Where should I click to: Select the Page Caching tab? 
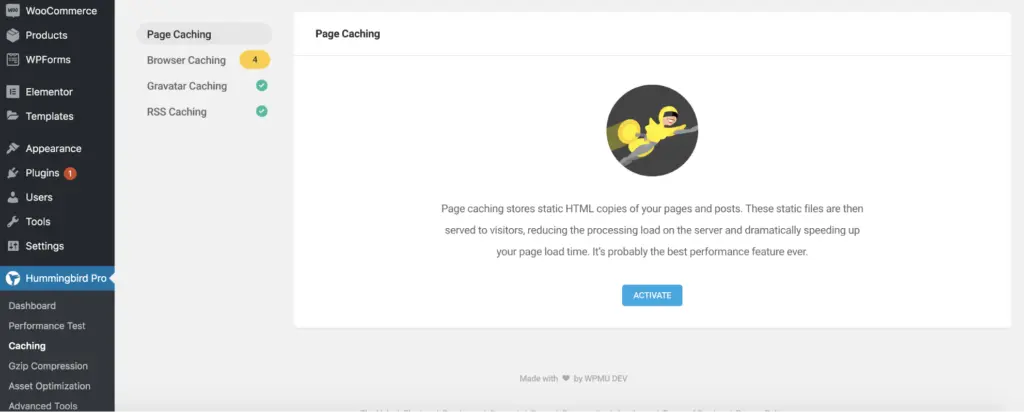point(204,34)
